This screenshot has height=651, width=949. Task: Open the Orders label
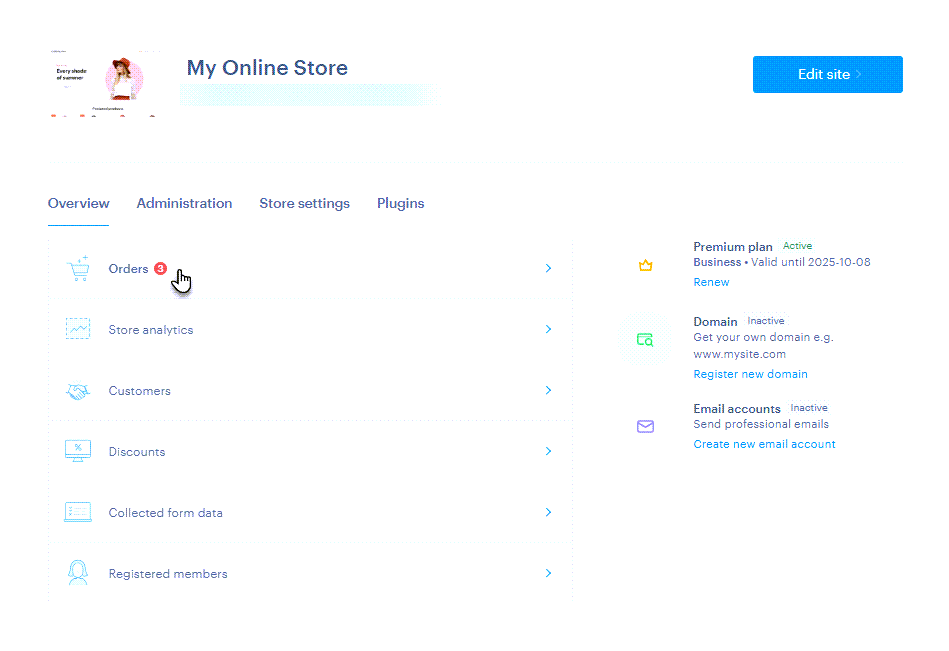[x=128, y=269]
